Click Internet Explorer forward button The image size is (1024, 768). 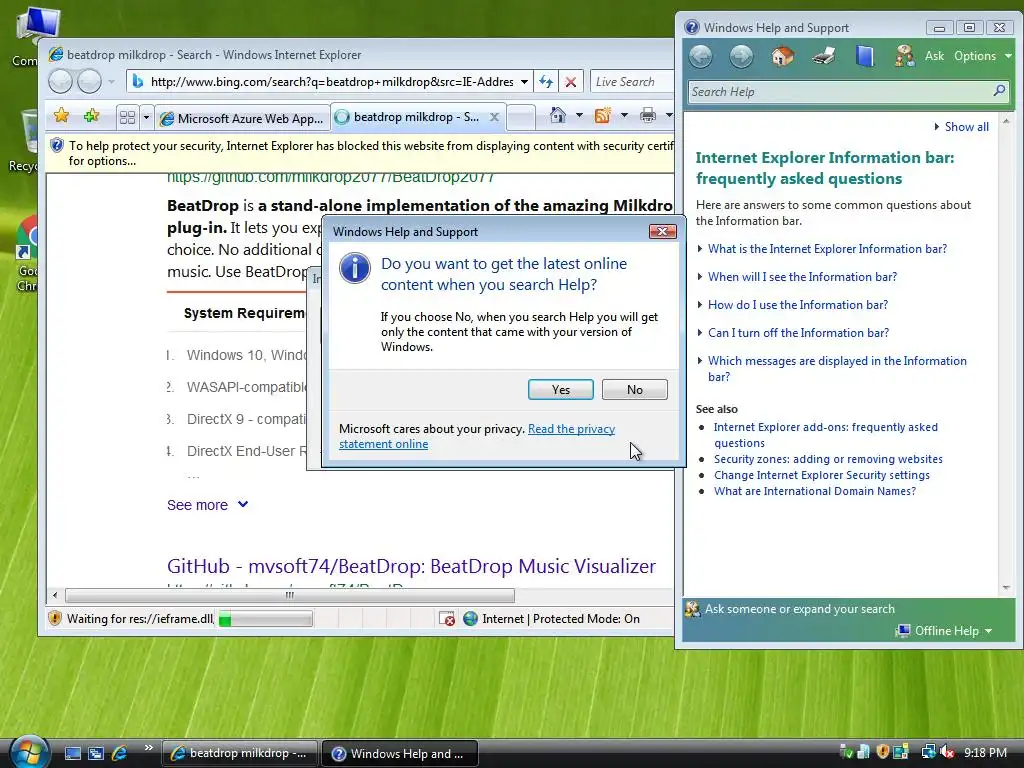pyautogui.click(x=89, y=82)
